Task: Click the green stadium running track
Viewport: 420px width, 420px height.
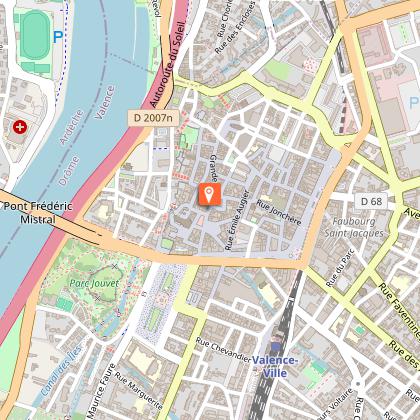Action: coord(35,35)
